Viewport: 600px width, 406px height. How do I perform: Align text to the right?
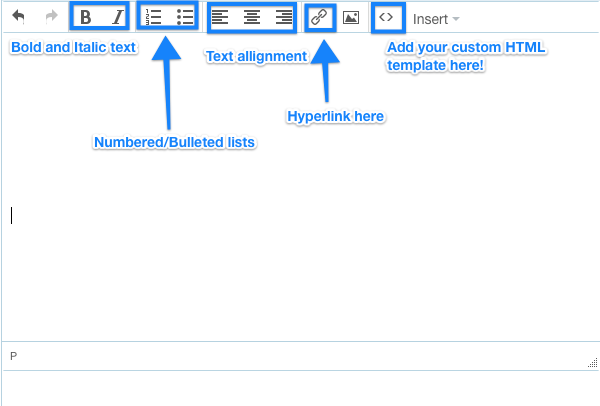pos(284,18)
